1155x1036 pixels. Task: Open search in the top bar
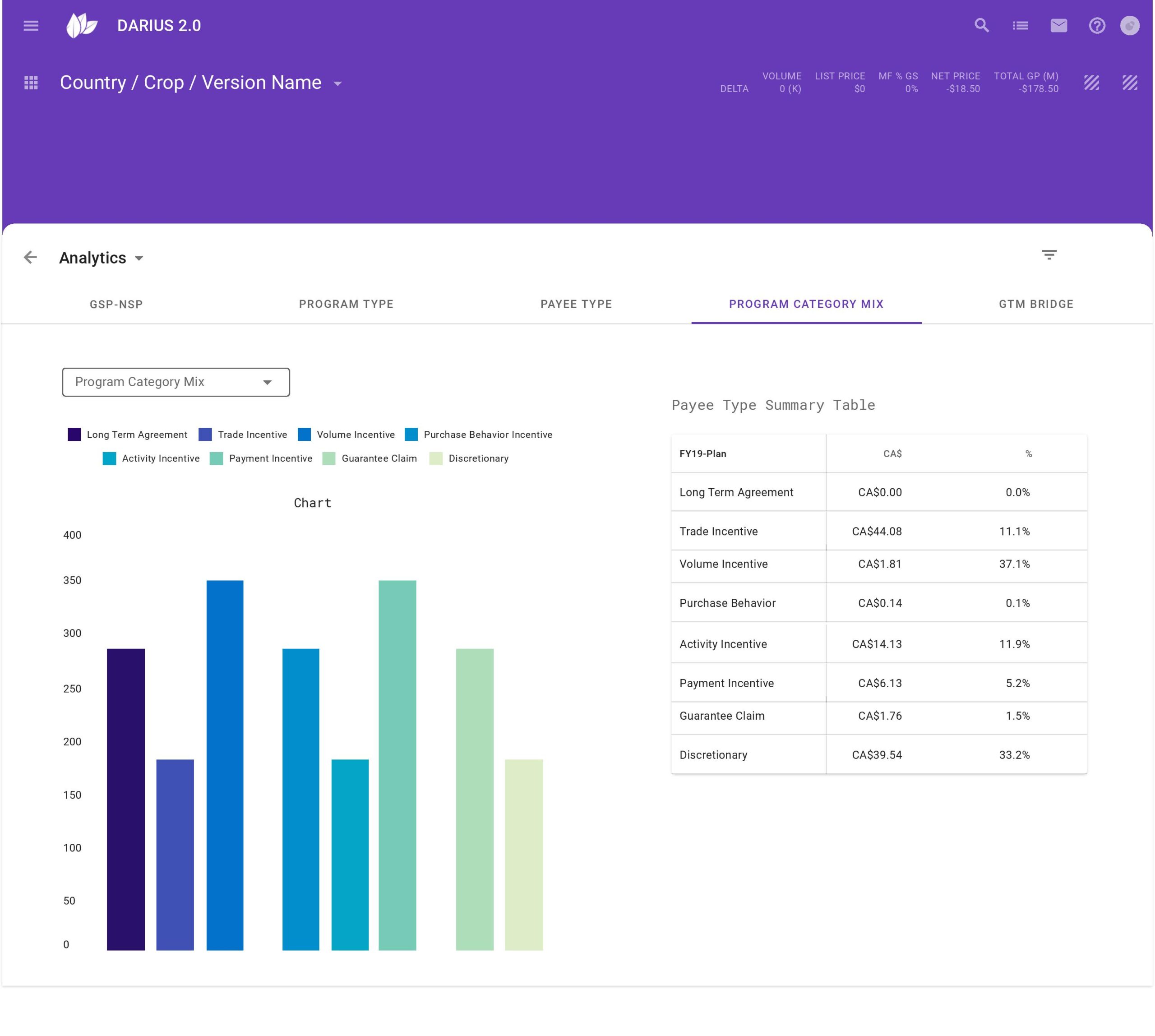click(981, 26)
